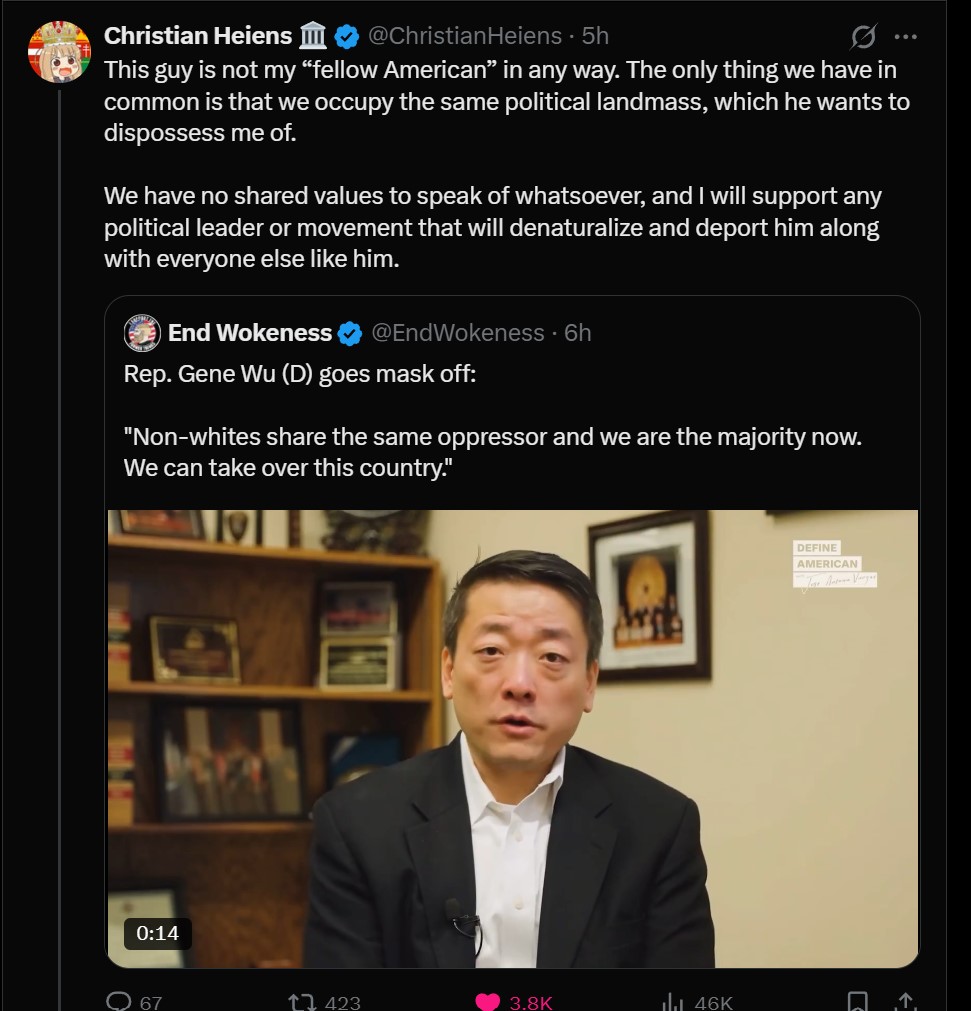The image size is (971, 1011).
Task: Click the Grok slash-circle icon
Action: [863, 37]
